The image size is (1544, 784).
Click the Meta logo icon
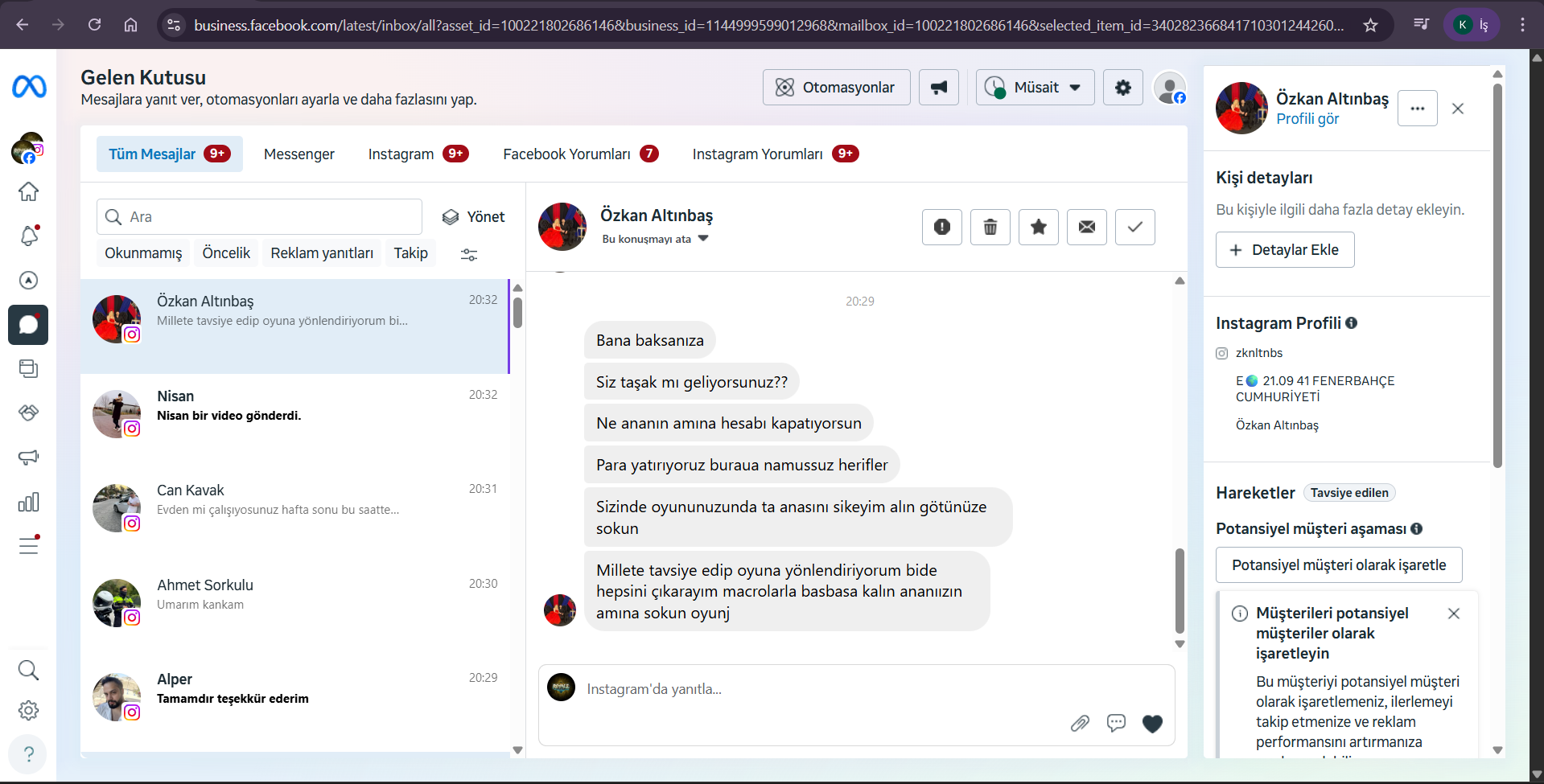[29, 86]
